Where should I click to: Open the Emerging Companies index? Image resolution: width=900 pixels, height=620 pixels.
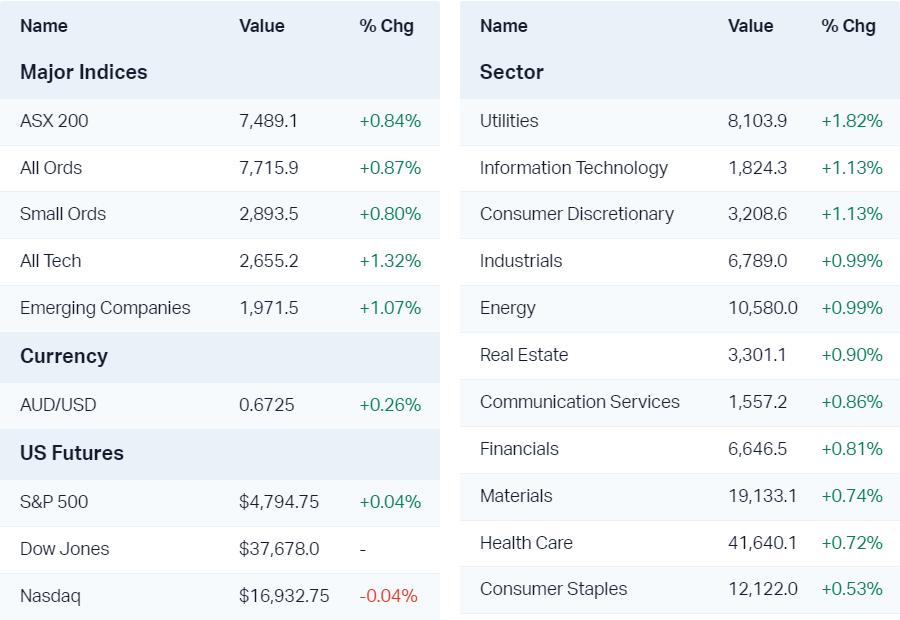point(105,308)
